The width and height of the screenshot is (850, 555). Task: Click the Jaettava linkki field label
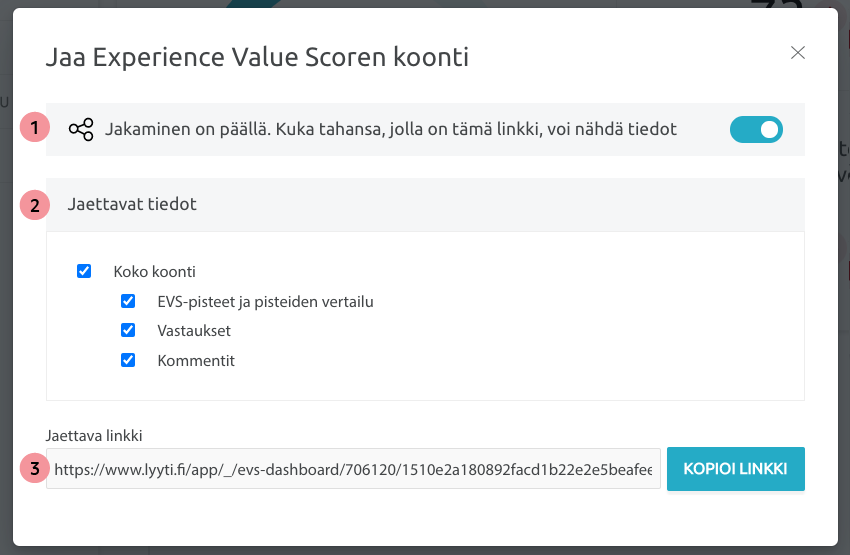(94, 436)
